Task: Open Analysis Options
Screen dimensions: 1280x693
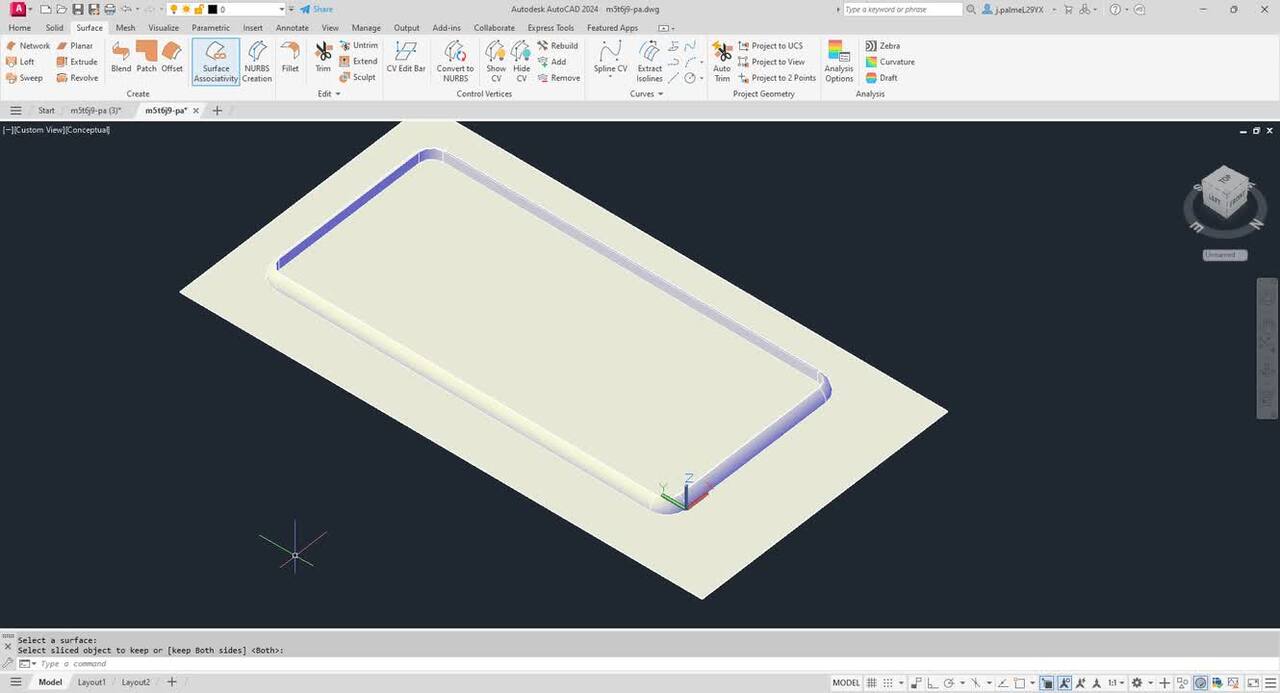Action: [839, 61]
